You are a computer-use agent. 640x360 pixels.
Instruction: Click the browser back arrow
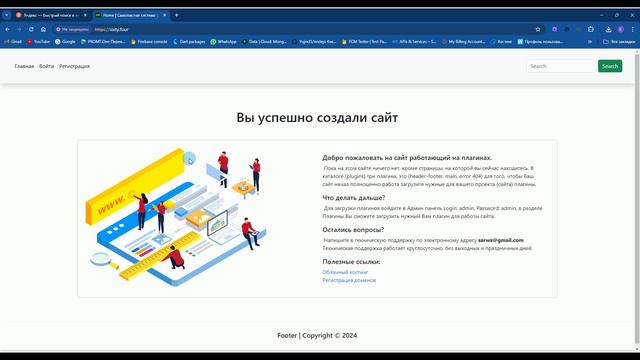point(7,29)
